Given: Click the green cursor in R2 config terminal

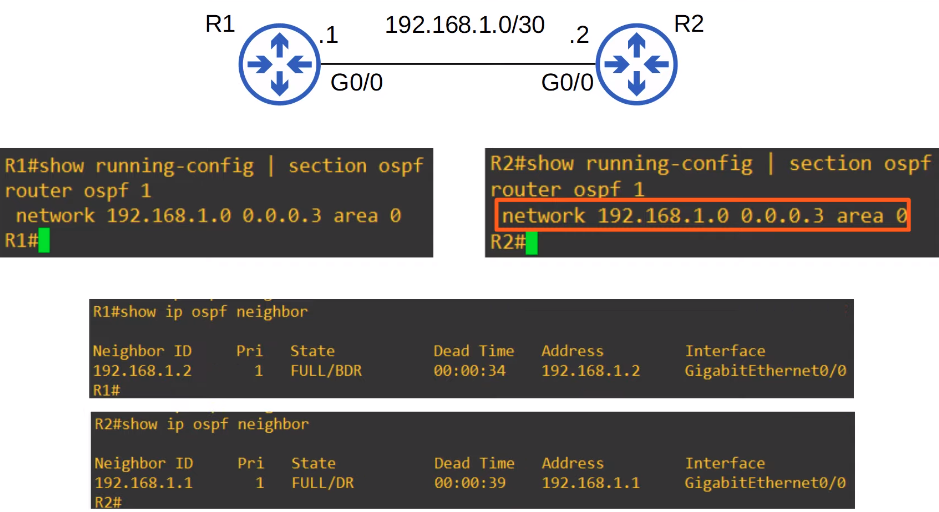Looking at the screenshot, I should [530, 243].
